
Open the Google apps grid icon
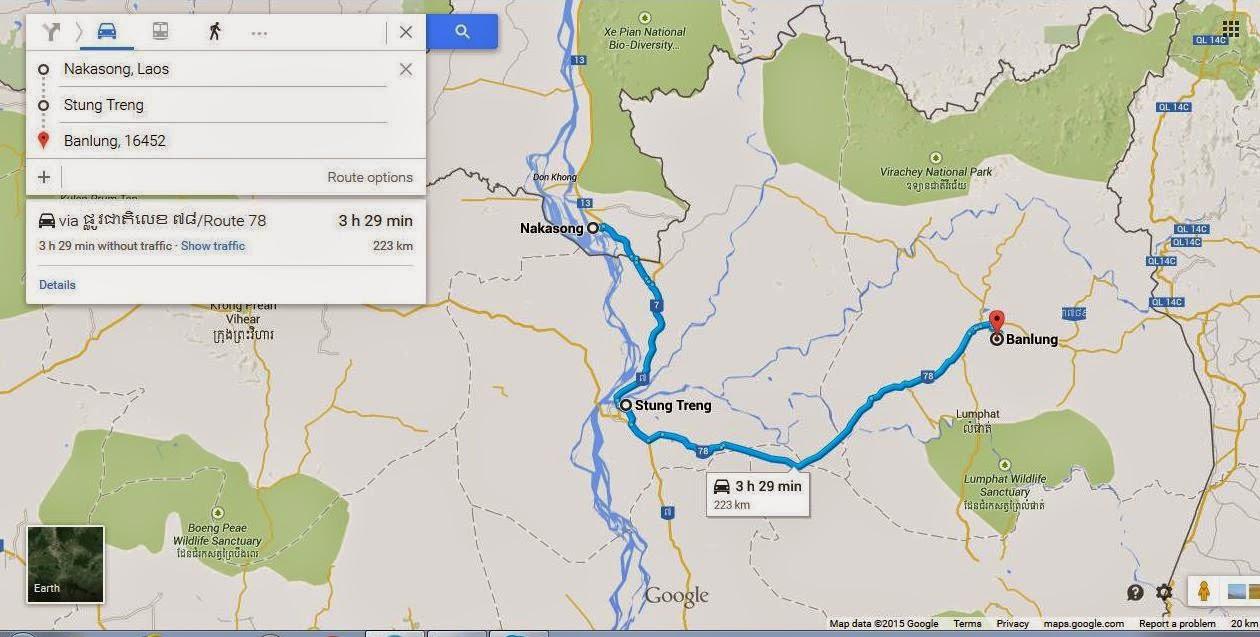point(1231,28)
